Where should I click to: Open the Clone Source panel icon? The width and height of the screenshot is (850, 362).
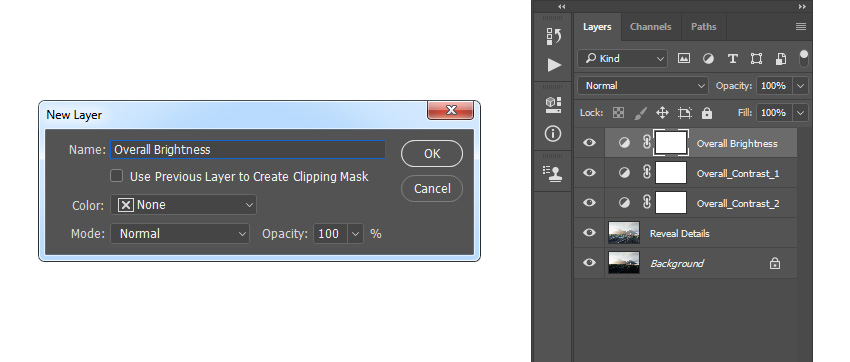pyautogui.click(x=553, y=173)
